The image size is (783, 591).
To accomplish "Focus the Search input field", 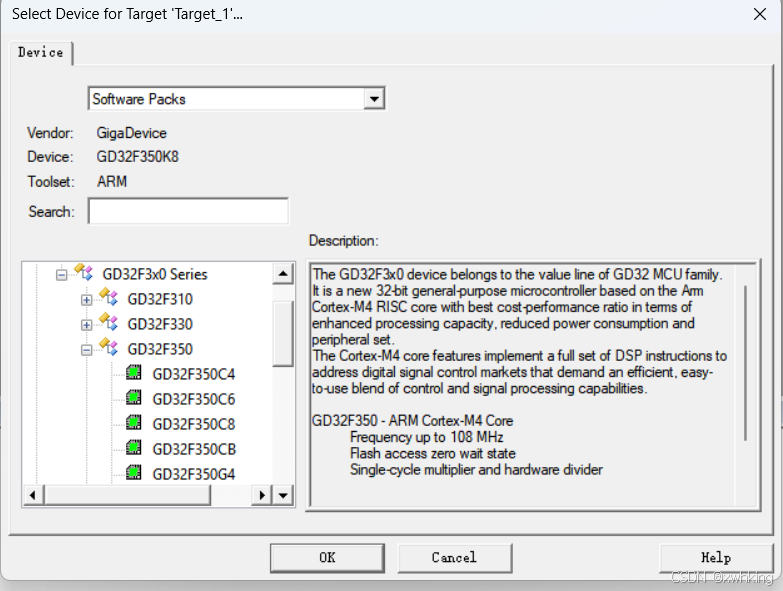I will 188,211.
